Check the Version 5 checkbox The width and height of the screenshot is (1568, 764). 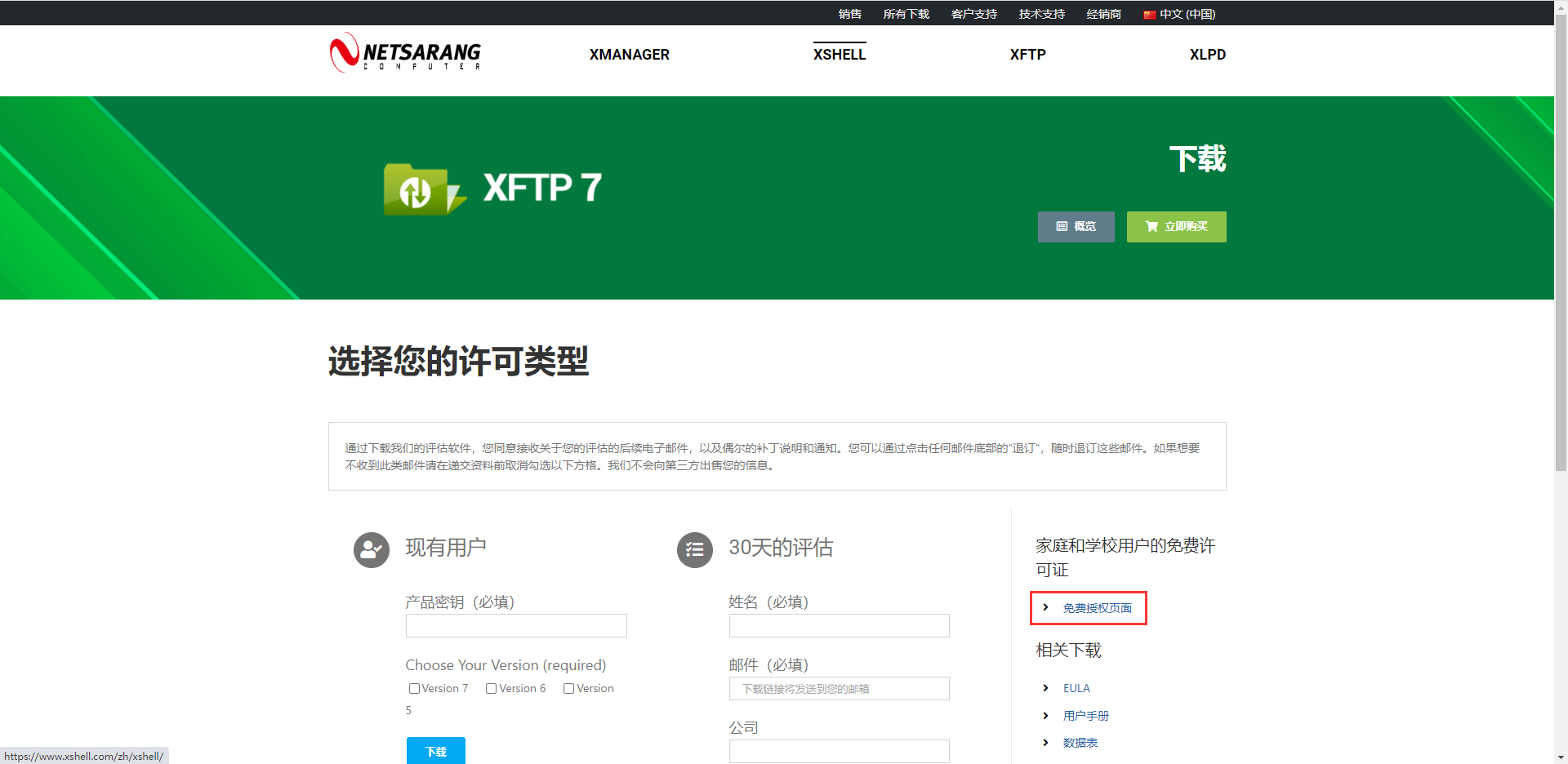pyautogui.click(x=568, y=689)
